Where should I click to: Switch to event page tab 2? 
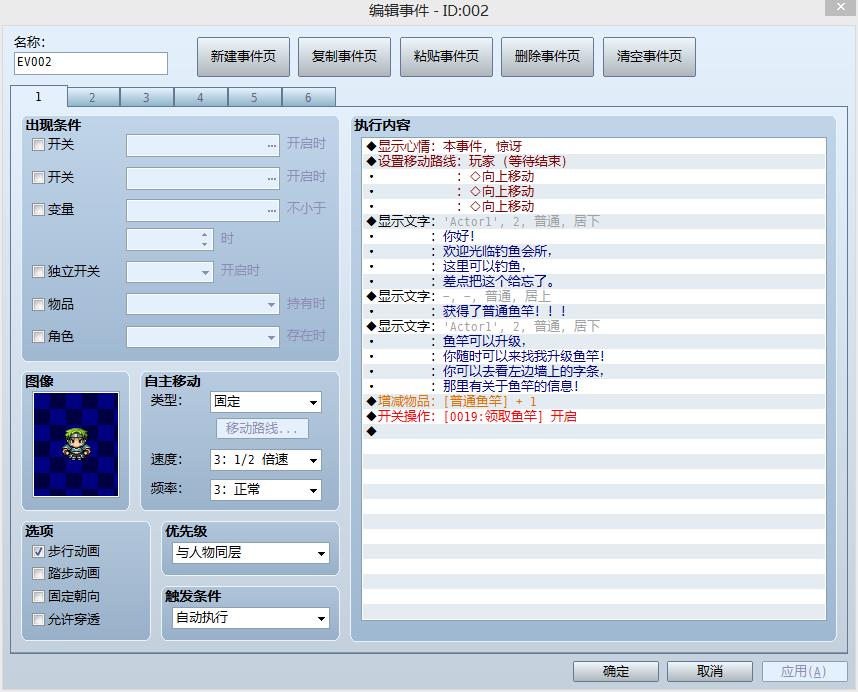tap(92, 97)
